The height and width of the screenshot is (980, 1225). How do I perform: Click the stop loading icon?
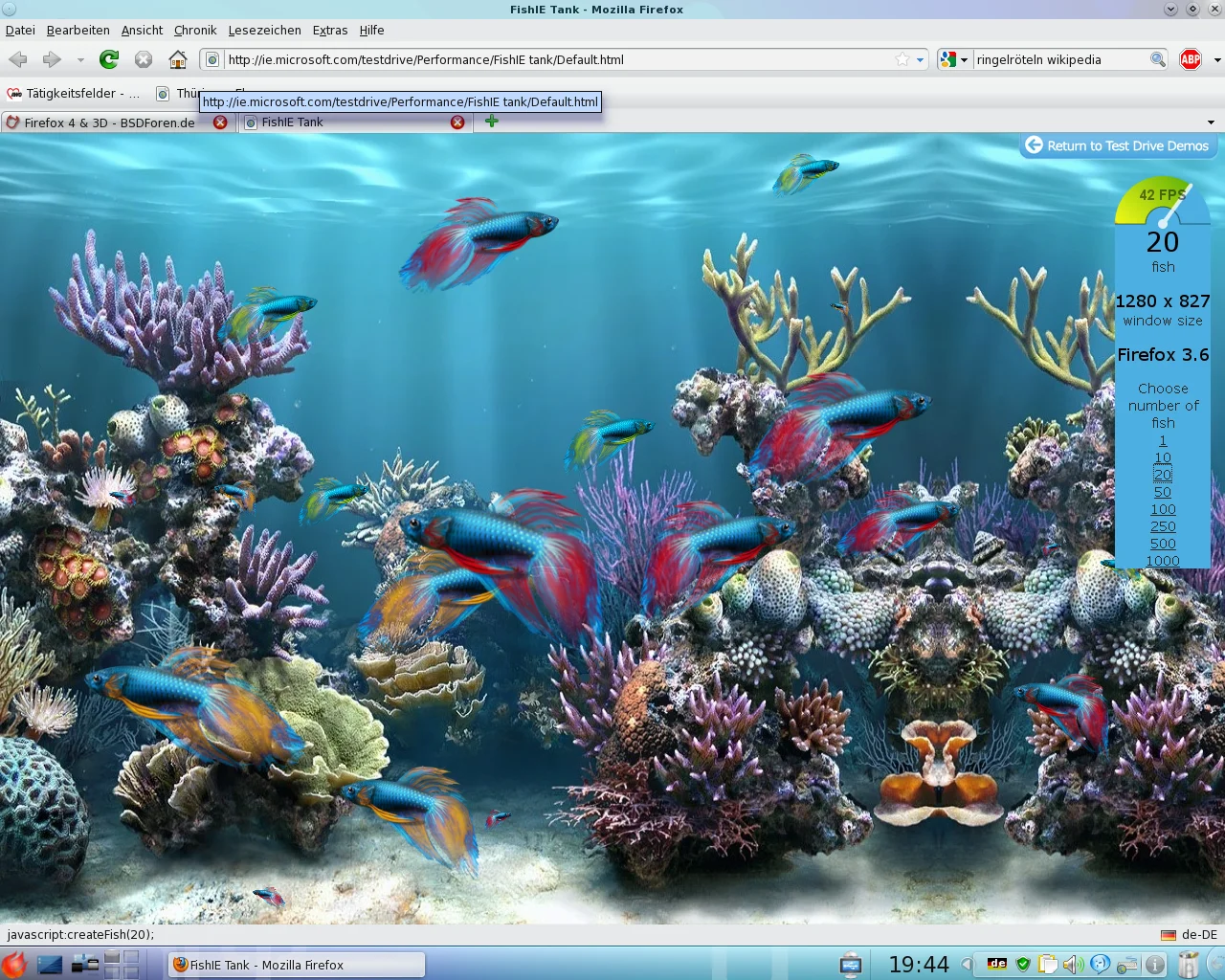pyautogui.click(x=144, y=59)
